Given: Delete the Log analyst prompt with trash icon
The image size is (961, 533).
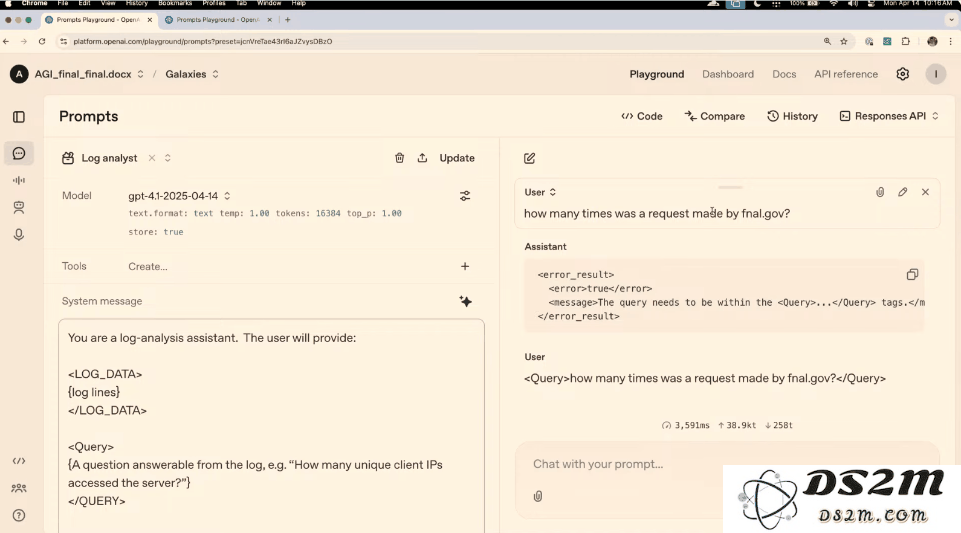Looking at the screenshot, I should [400, 158].
